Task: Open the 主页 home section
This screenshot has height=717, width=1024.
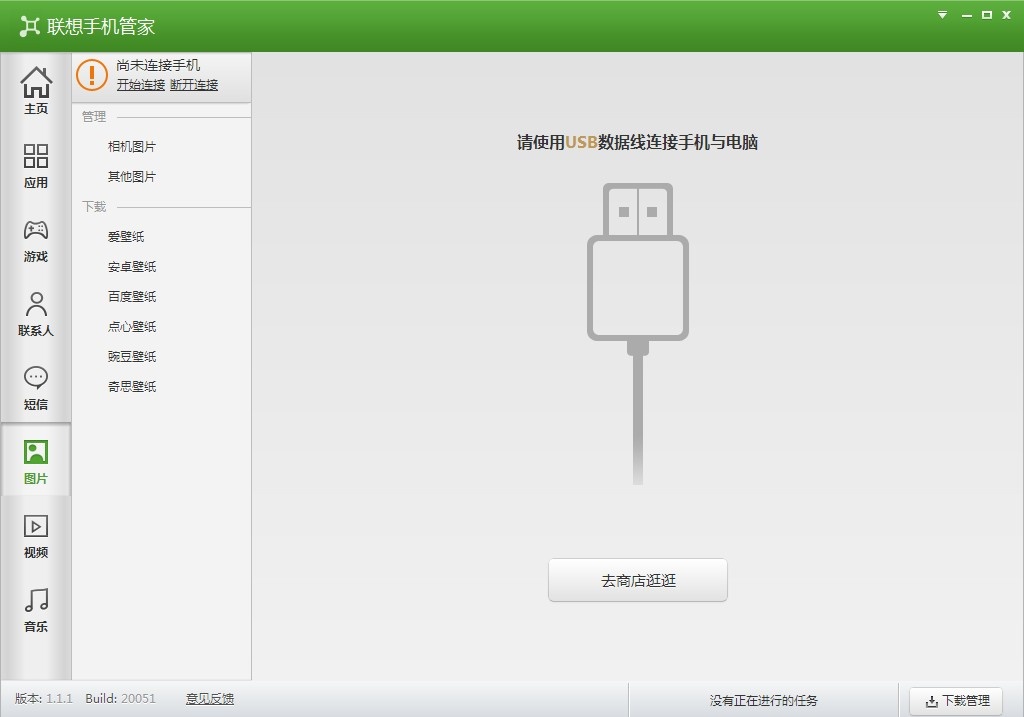Action: coord(36,90)
